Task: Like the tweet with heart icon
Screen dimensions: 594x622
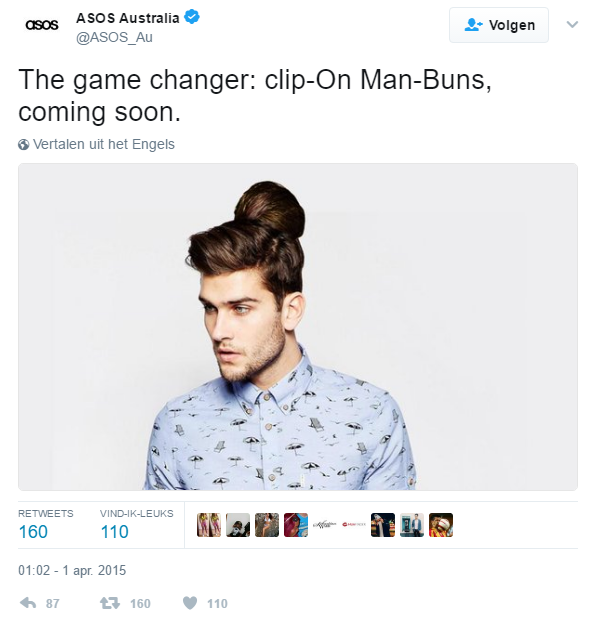Action: point(190,603)
